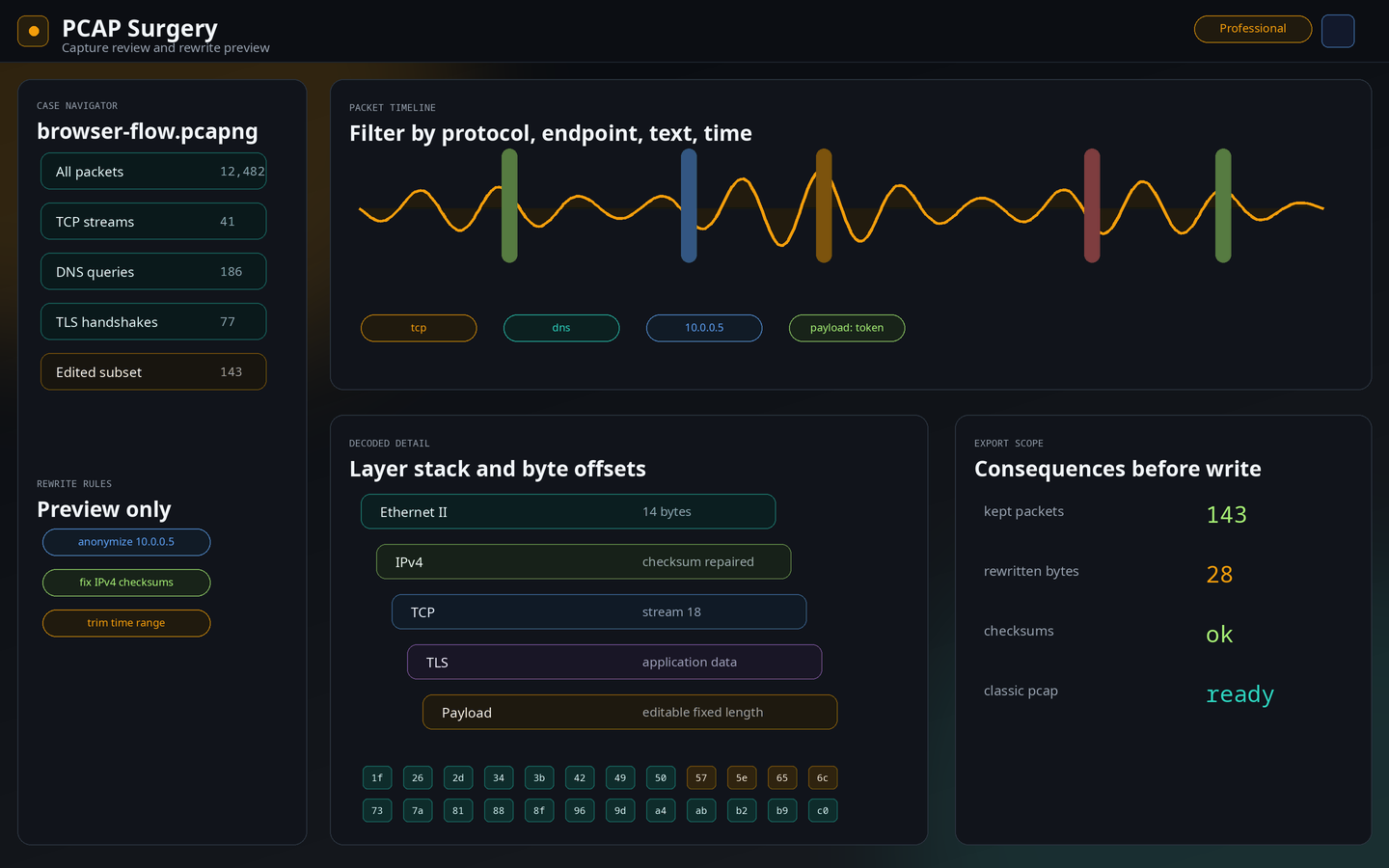Select byte cell 8f

point(539,811)
